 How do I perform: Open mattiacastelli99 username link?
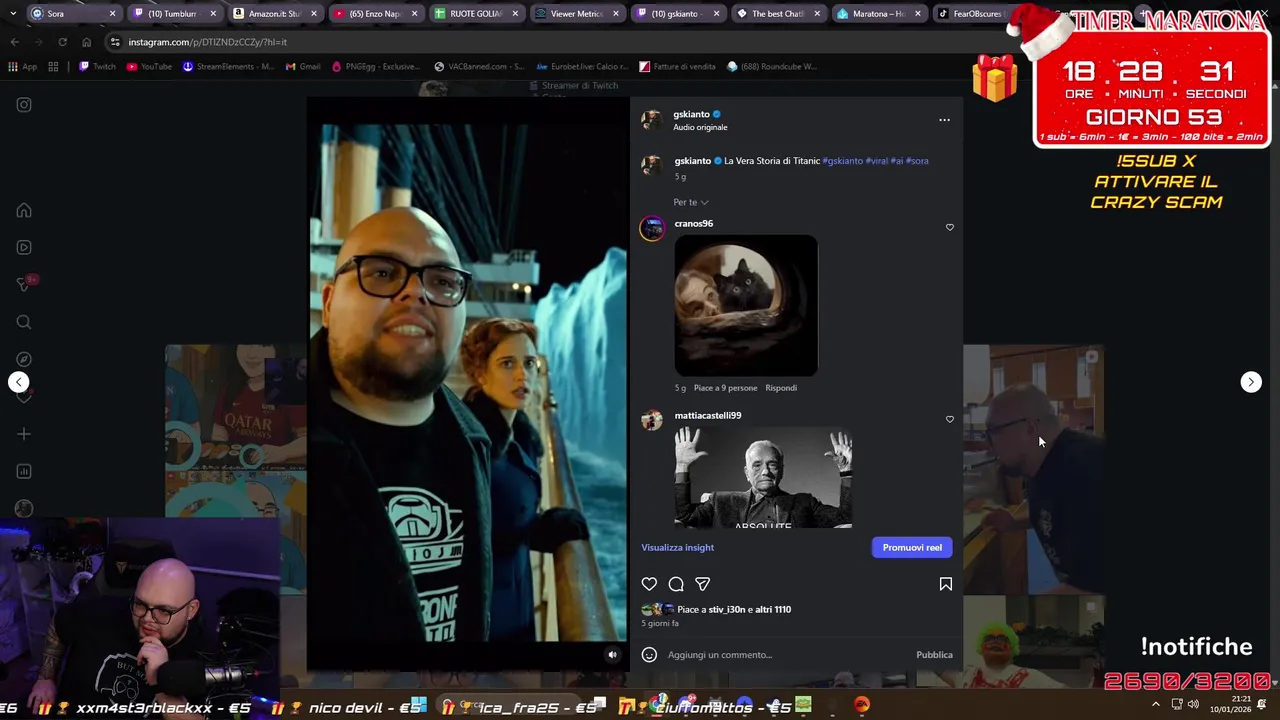tap(707, 416)
